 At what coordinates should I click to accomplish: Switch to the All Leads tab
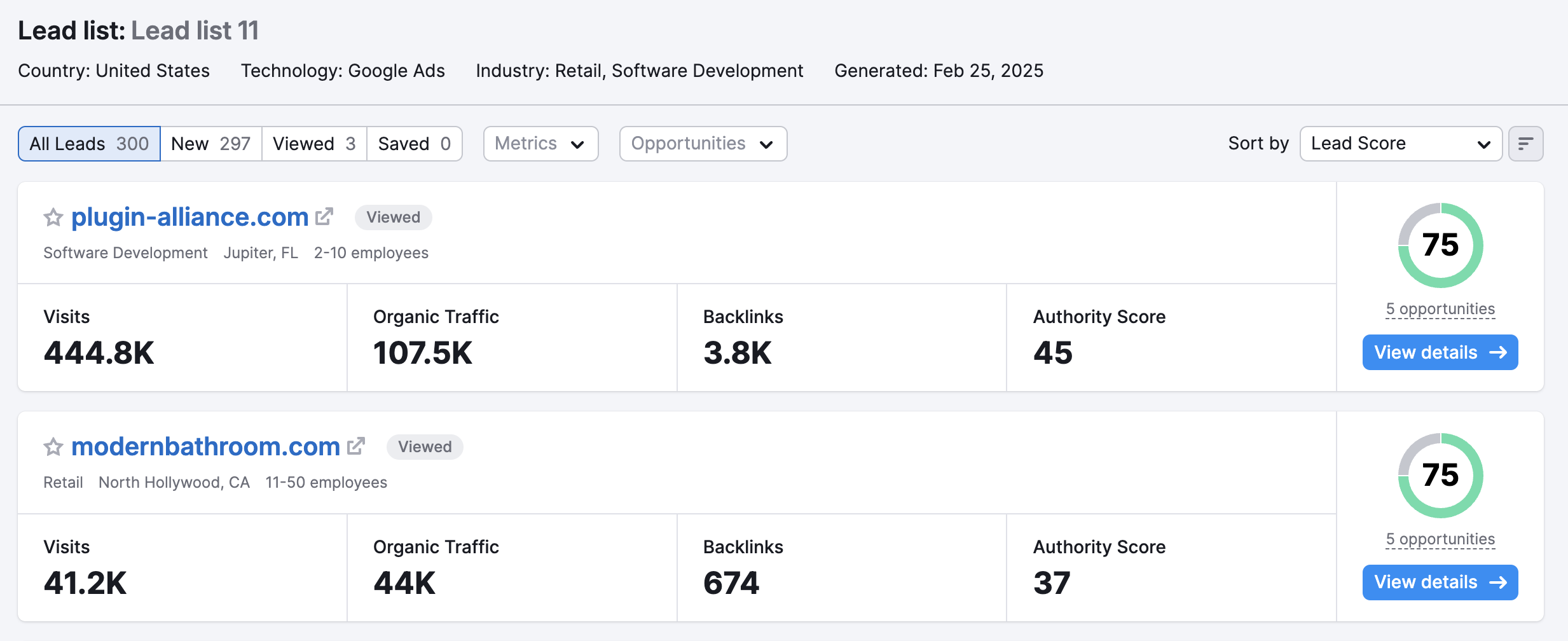click(x=89, y=144)
